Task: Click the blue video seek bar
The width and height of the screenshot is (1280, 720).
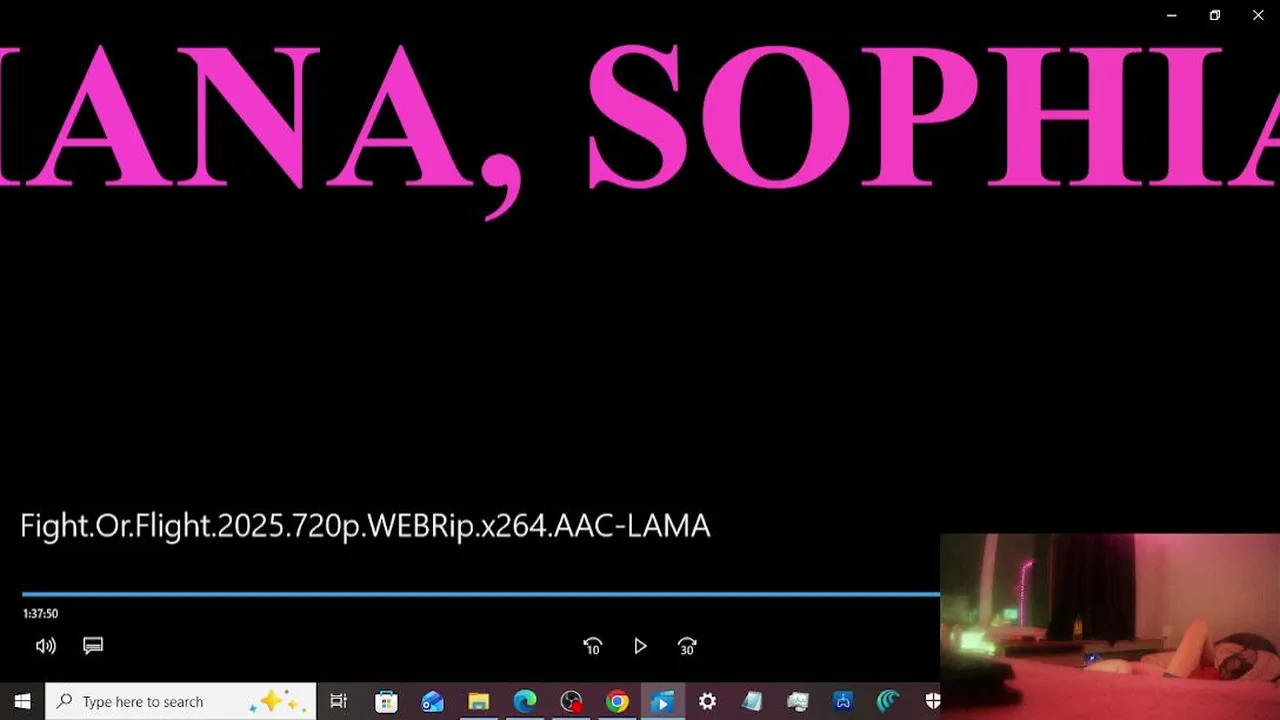Action: click(x=481, y=594)
